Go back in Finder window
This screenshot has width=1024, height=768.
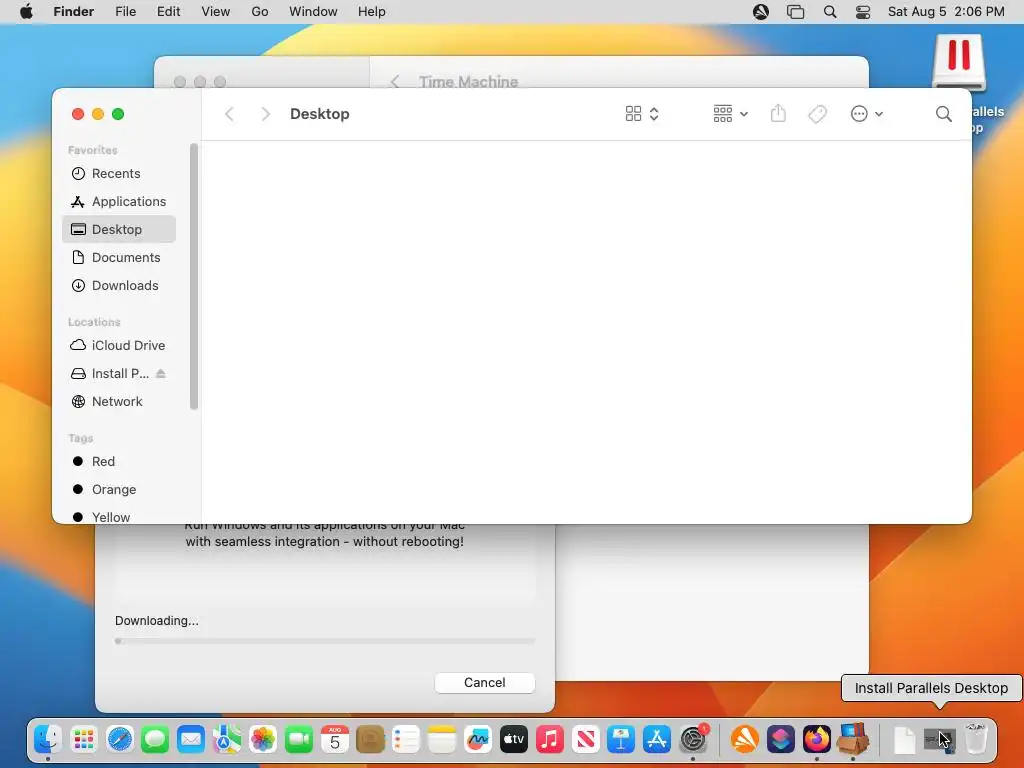click(x=229, y=114)
